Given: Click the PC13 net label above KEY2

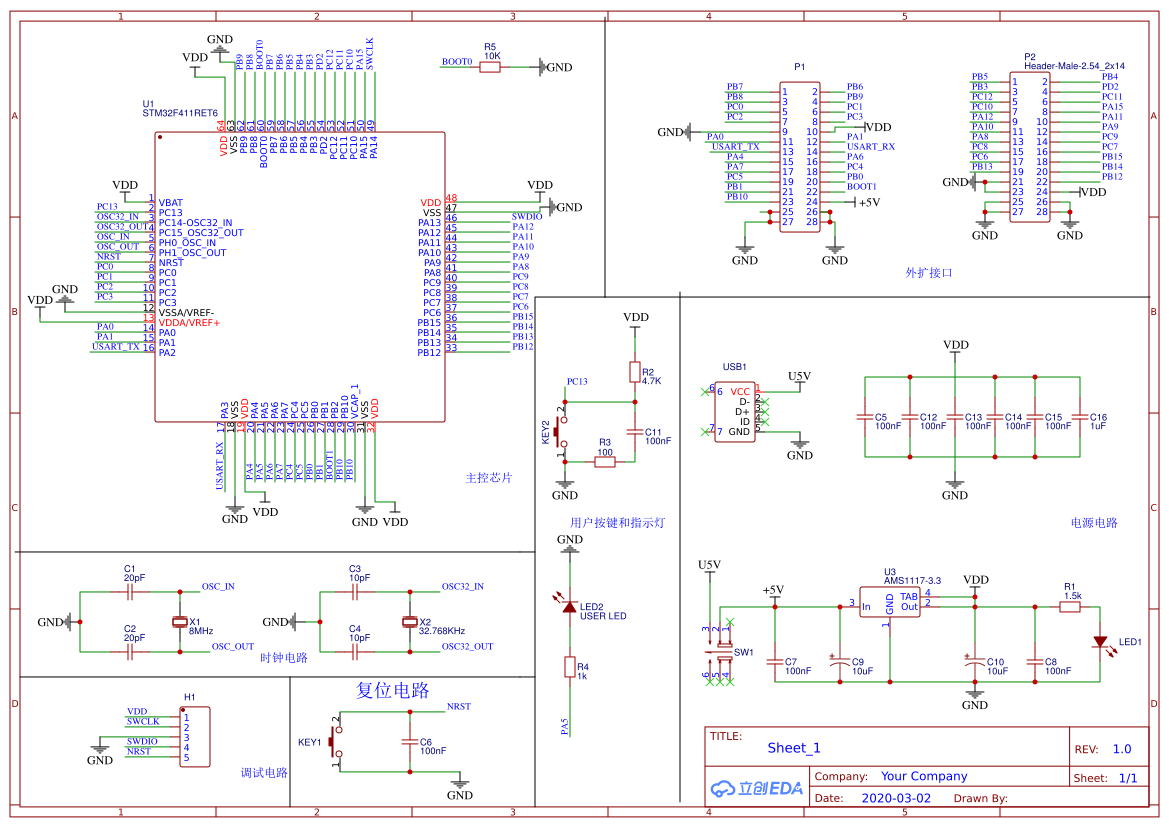Looking at the screenshot, I should click(577, 382).
